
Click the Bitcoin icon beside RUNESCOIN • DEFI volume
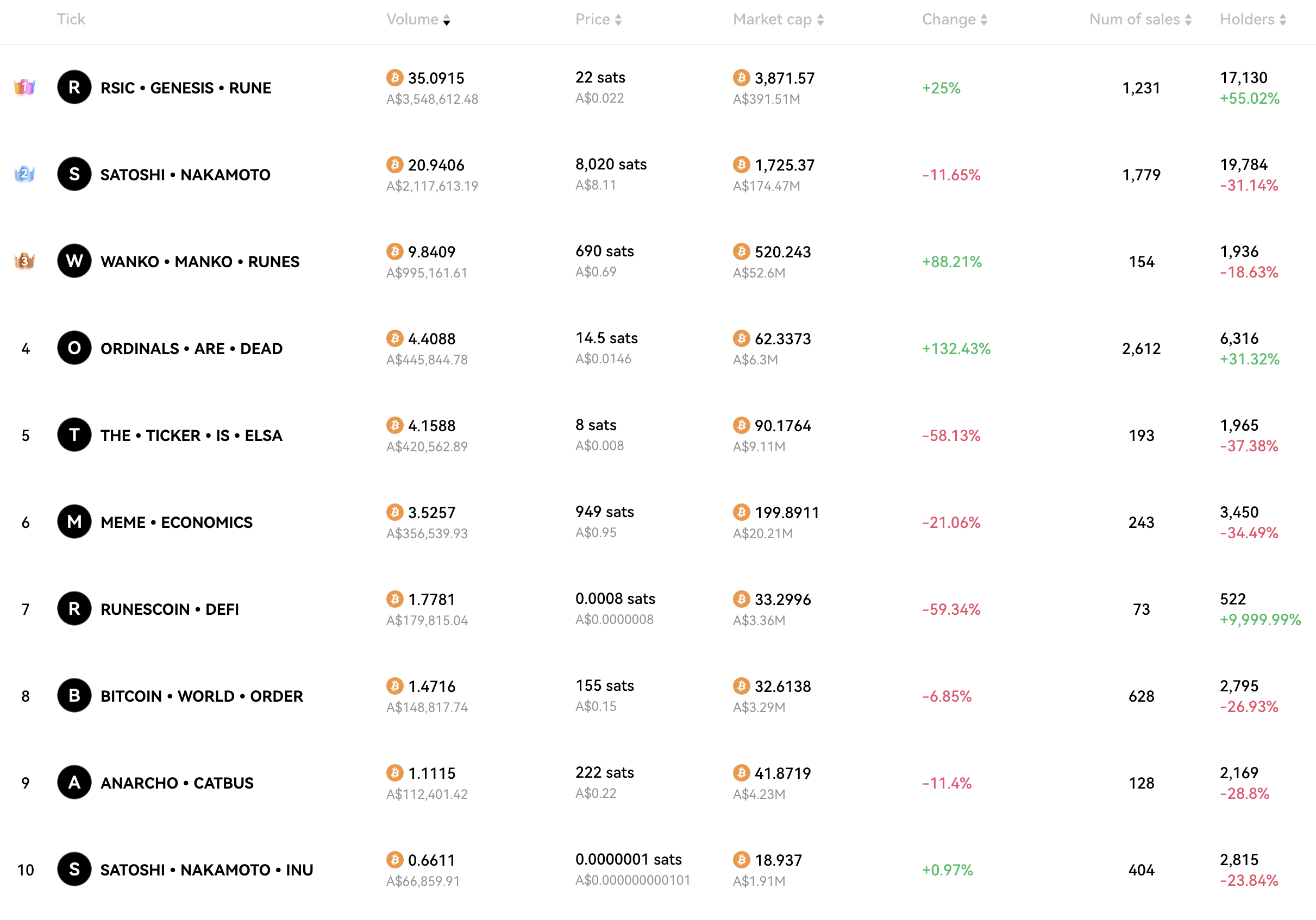(394, 599)
